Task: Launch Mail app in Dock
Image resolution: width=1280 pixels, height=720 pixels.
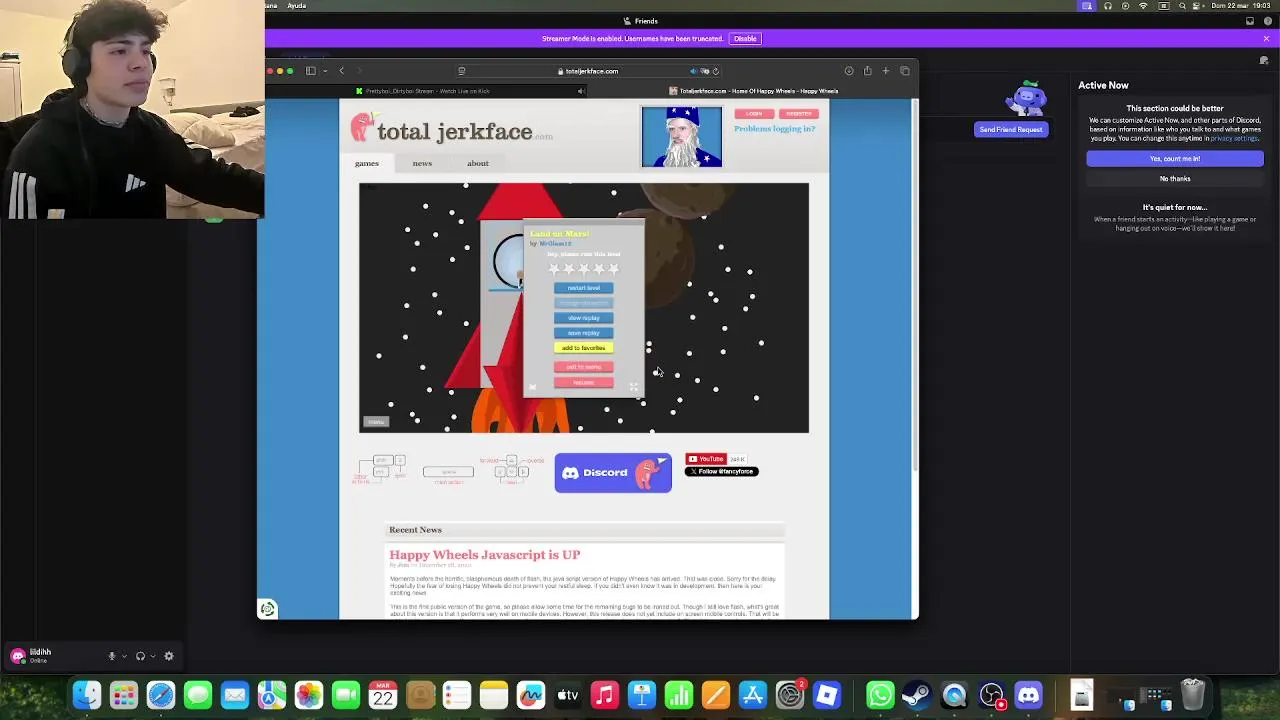Action: point(235,695)
